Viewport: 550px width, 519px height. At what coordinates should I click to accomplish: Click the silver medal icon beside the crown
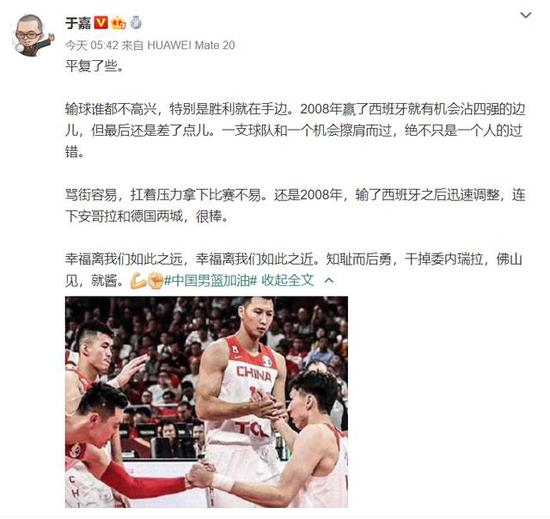click(136, 23)
